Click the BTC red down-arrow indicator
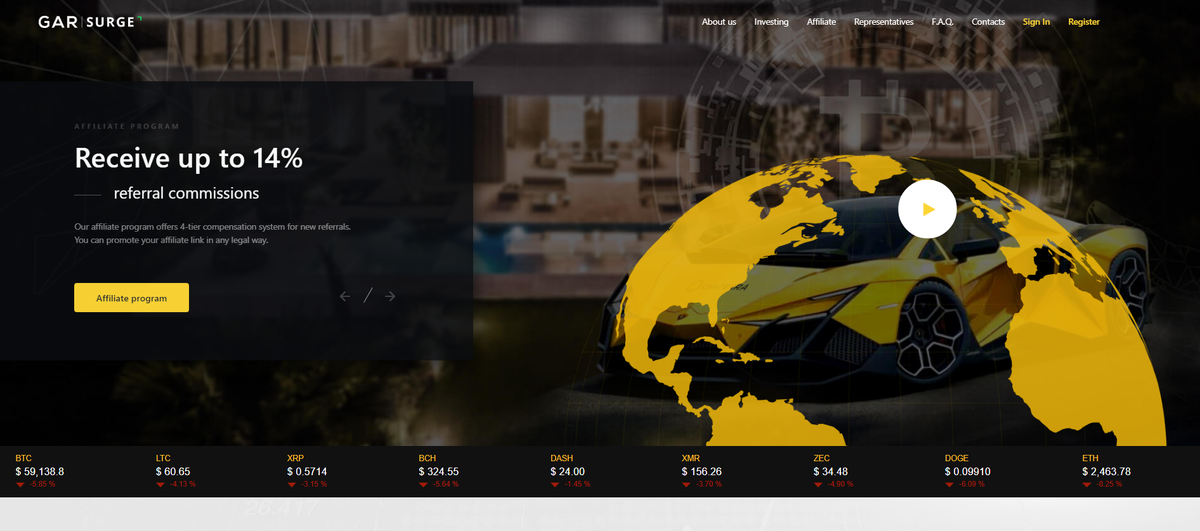The height and width of the screenshot is (531, 1200). (20, 484)
